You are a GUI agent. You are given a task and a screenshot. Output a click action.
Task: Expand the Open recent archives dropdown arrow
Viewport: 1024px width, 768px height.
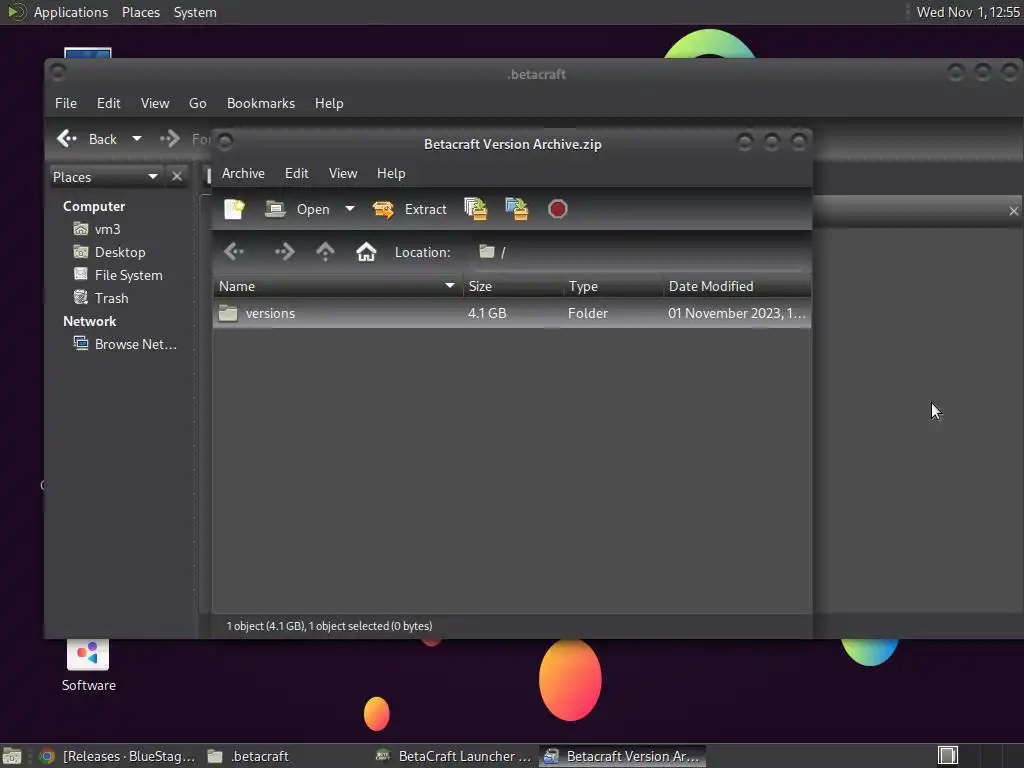[x=350, y=209]
